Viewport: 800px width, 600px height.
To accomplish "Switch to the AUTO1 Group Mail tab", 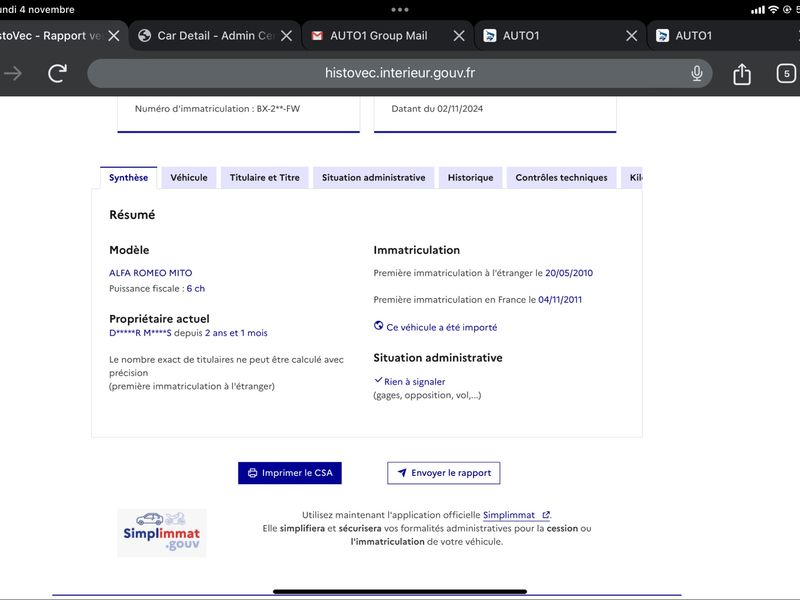I will [x=379, y=36].
